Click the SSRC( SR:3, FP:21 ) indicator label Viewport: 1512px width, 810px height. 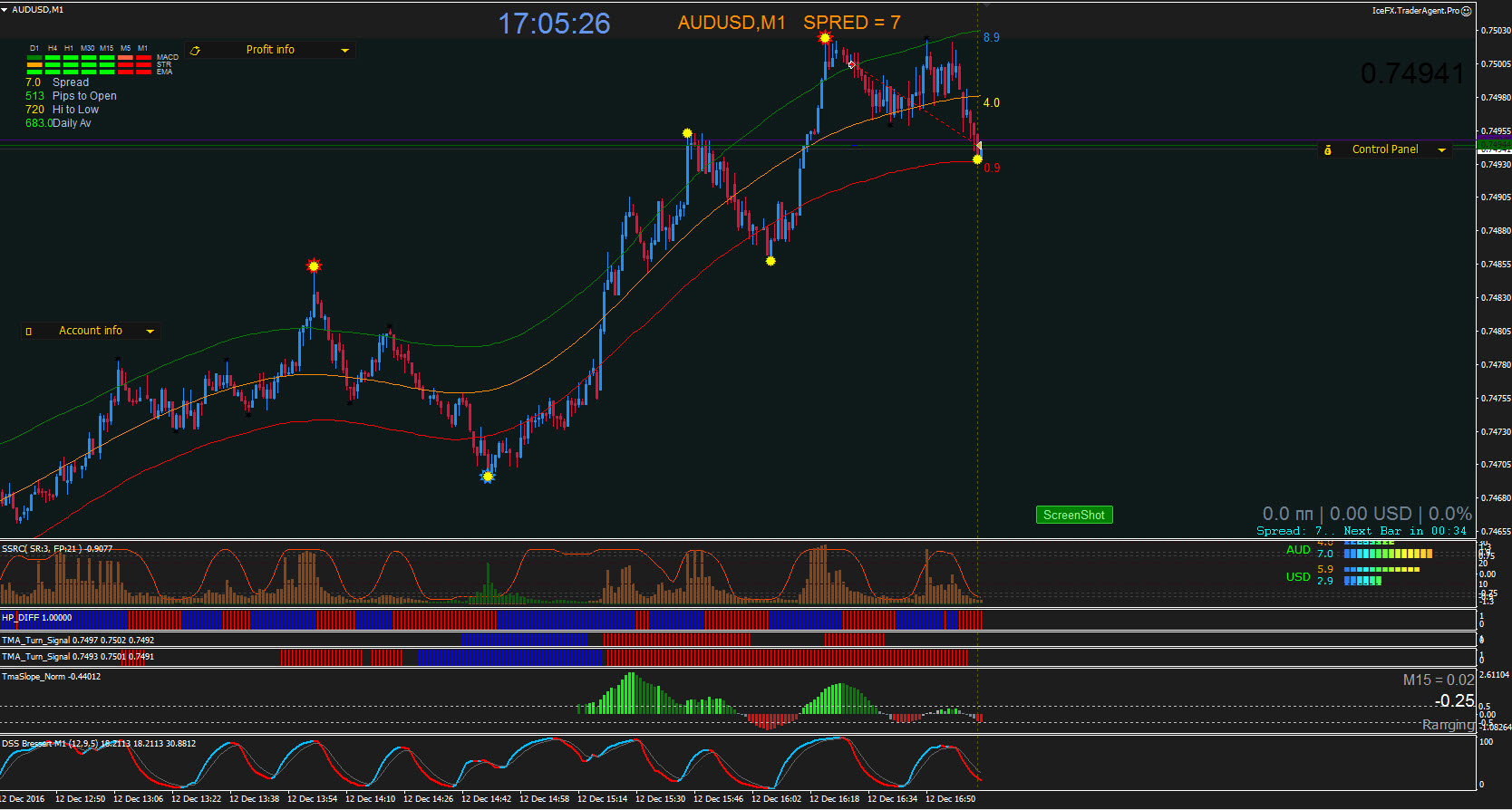(57, 549)
